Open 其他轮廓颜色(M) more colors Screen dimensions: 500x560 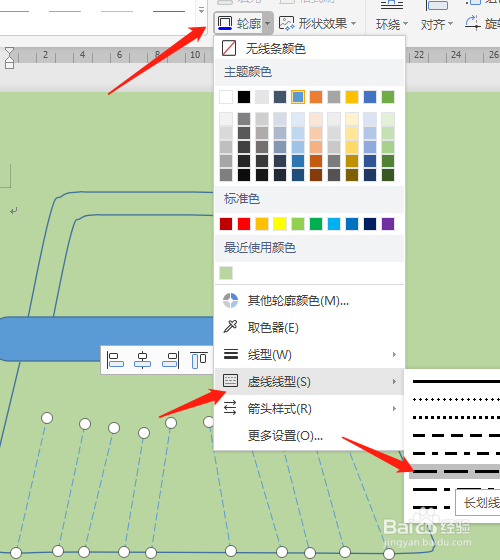309,301
